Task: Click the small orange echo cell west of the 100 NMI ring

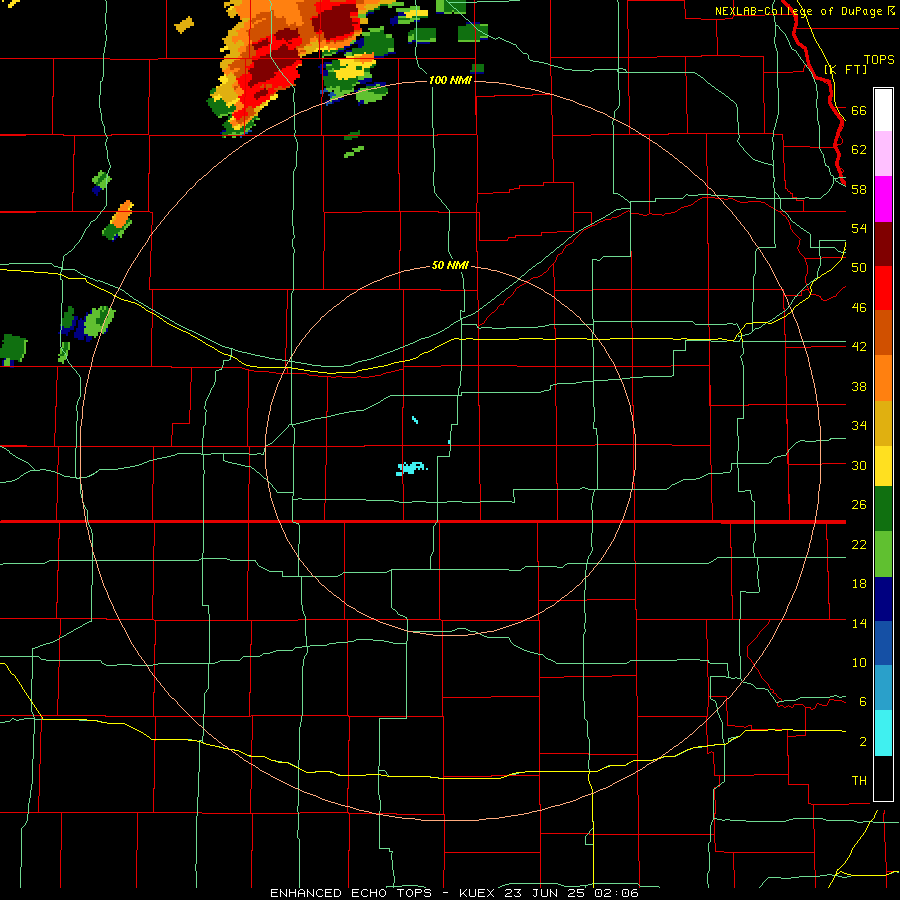Action: (x=122, y=214)
